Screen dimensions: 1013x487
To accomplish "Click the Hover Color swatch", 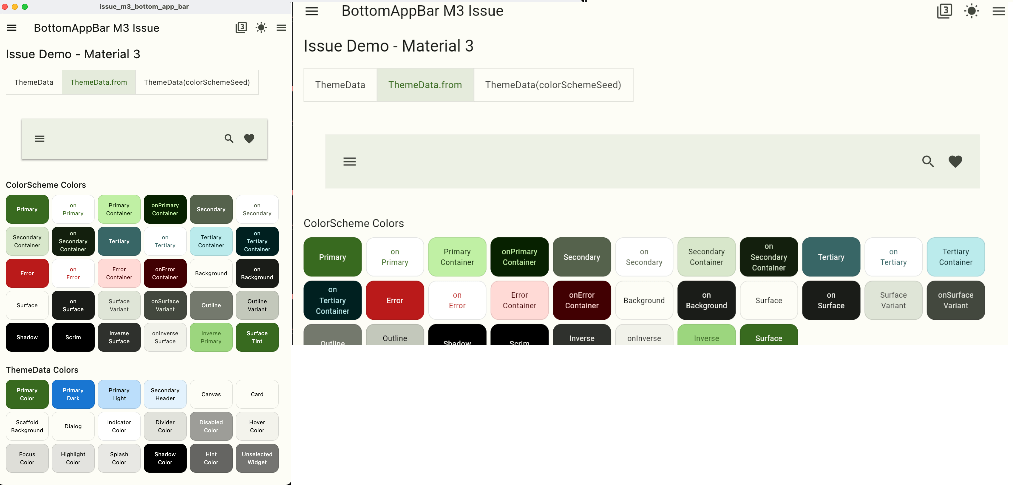I will (257, 426).
